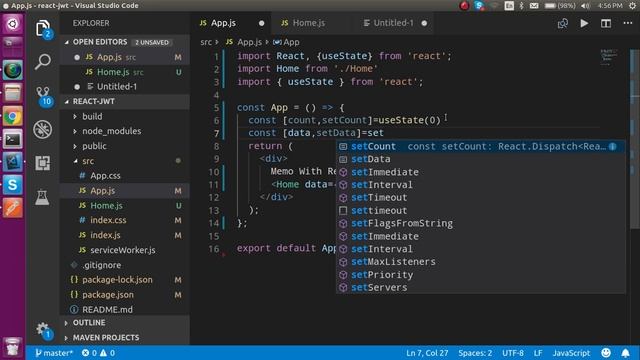
Task: Open Ubuntu dash search button
Action: [12, 24]
